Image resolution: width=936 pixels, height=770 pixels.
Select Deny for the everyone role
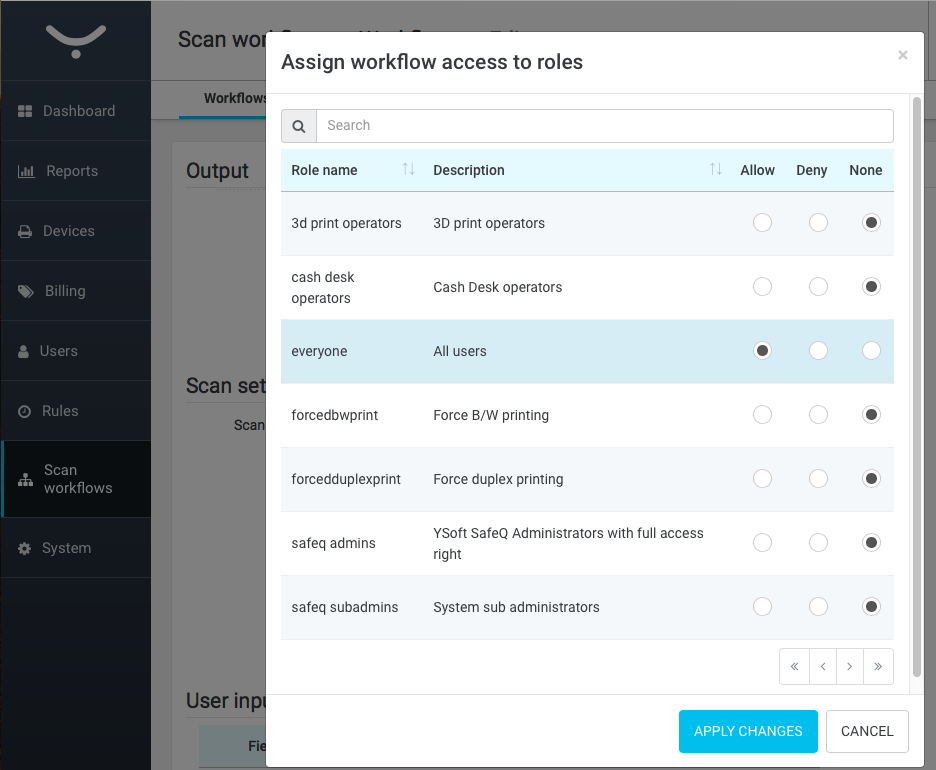click(x=818, y=351)
